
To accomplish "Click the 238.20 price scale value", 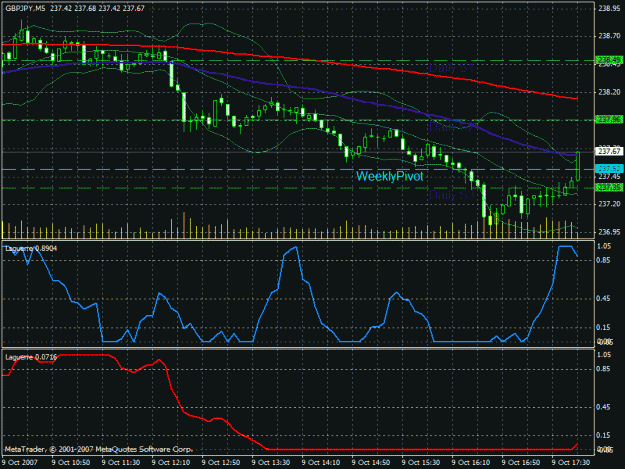I will [x=609, y=92].
